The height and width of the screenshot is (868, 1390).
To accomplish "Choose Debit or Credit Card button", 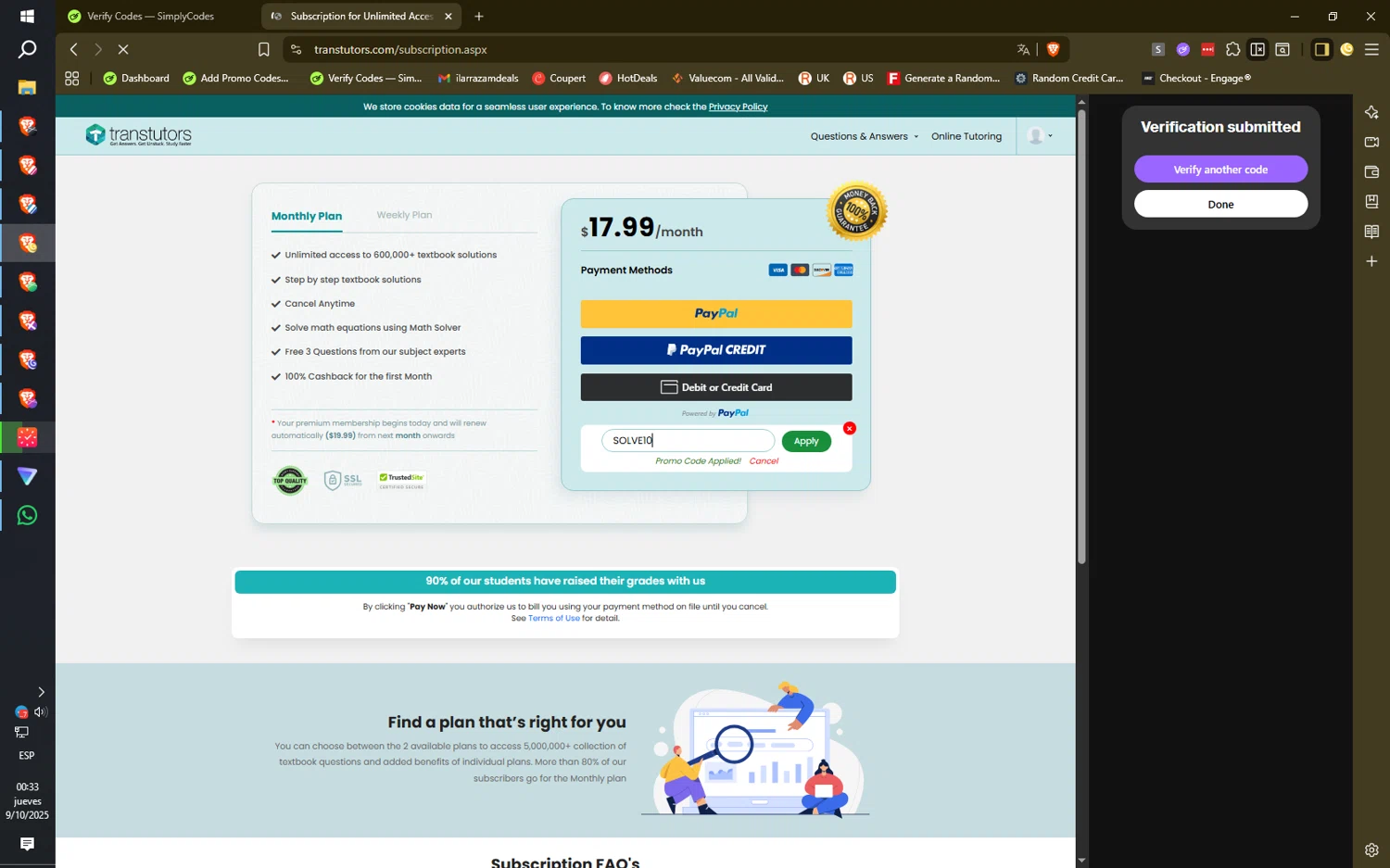I will [x=716, y=387].
